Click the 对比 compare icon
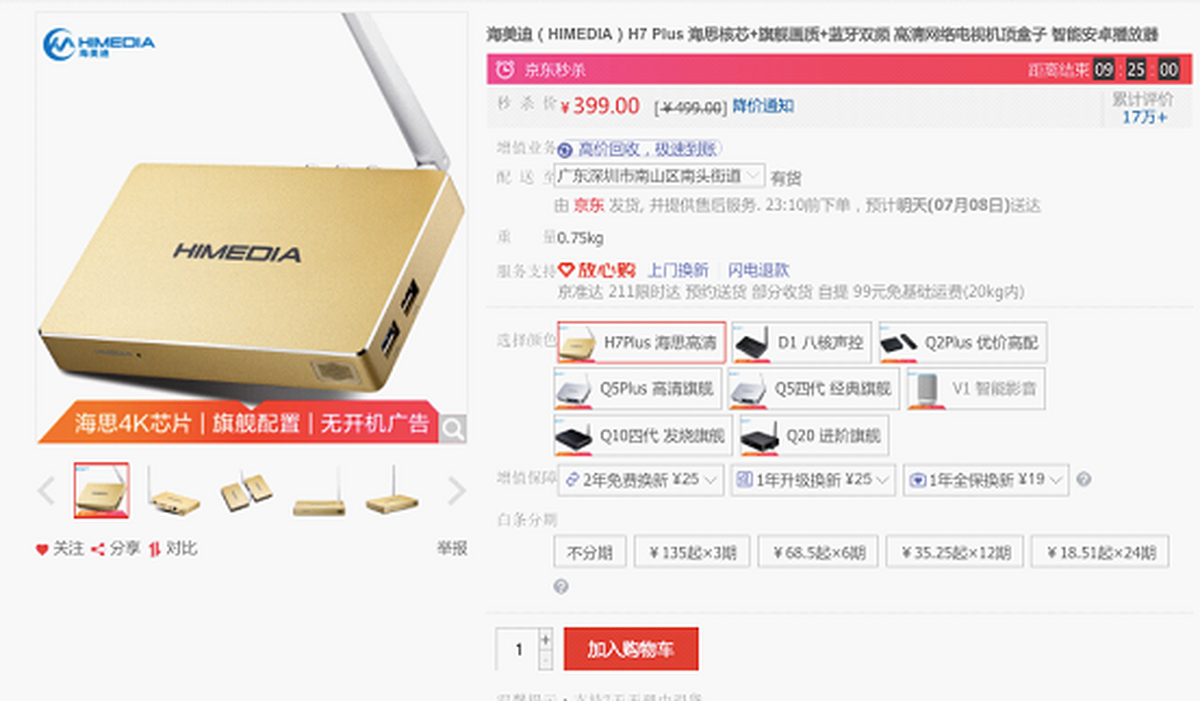This screenshot has width=1200, height=701. [155, 549]
